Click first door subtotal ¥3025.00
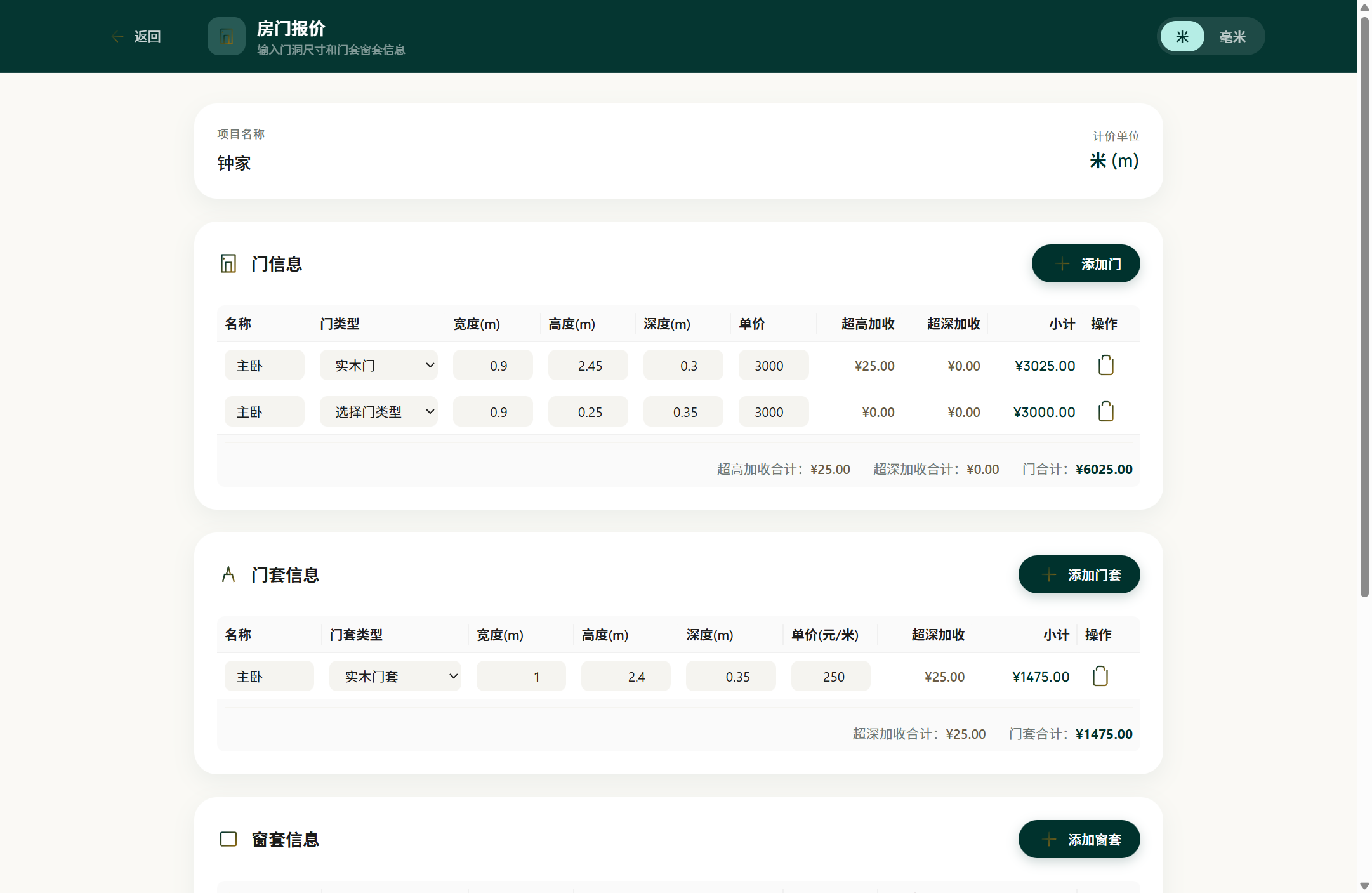1372x893 pixels. coord(1045,366)
